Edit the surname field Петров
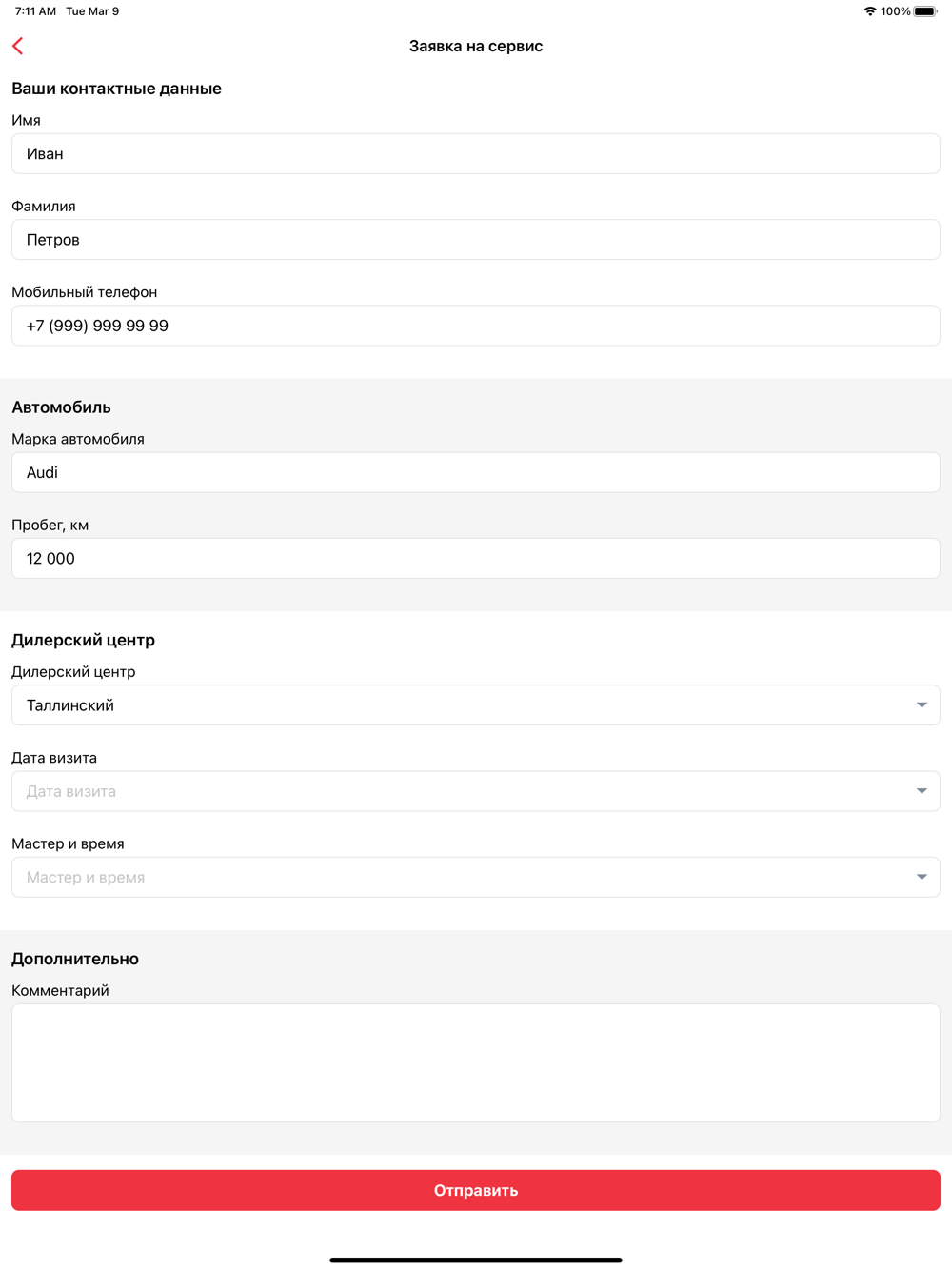The width and height of the screenshot is (952, 1270). pyautogui.click(x=476, y=240)
